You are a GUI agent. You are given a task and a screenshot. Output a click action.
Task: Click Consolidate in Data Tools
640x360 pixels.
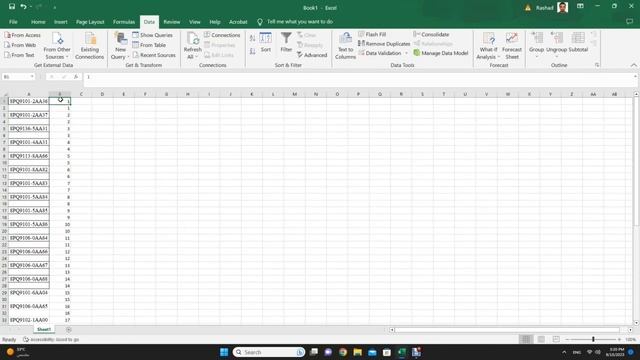pyautogui.click(x=431, y=34)
